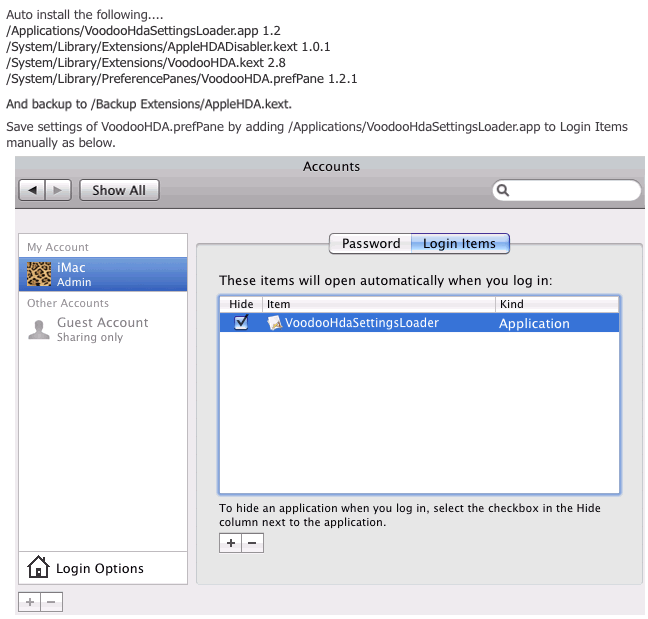The width and height of the screenshot is (648, 619).
Task: Select the Login Items tab
Action: point(460,243)
